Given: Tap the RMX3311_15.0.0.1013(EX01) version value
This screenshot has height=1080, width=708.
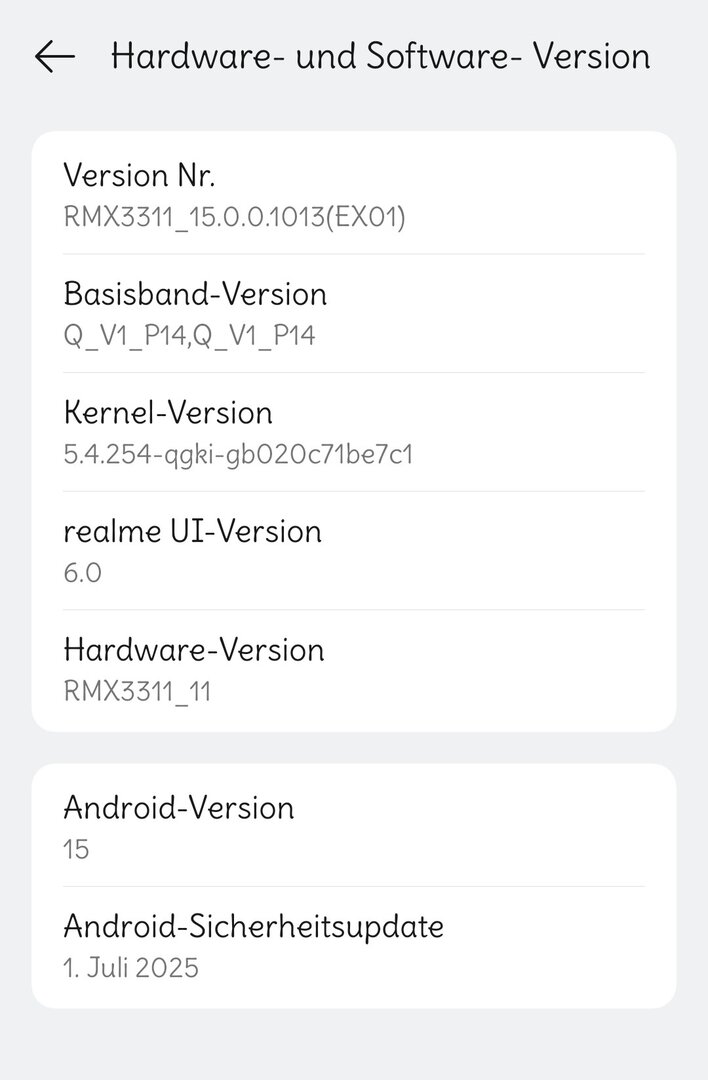Looking at the screenshot, I should (234, 216).
